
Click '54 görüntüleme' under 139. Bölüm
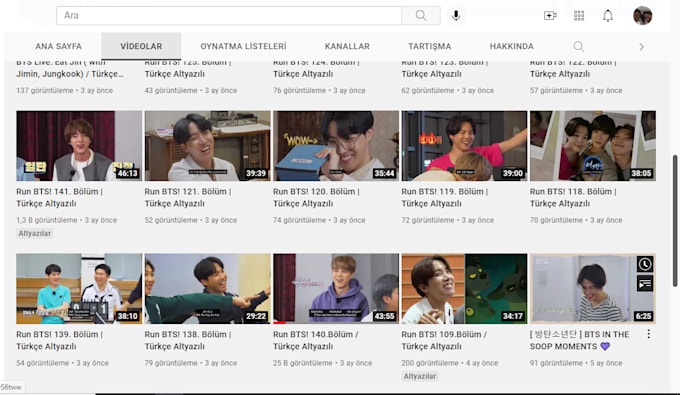42,363
